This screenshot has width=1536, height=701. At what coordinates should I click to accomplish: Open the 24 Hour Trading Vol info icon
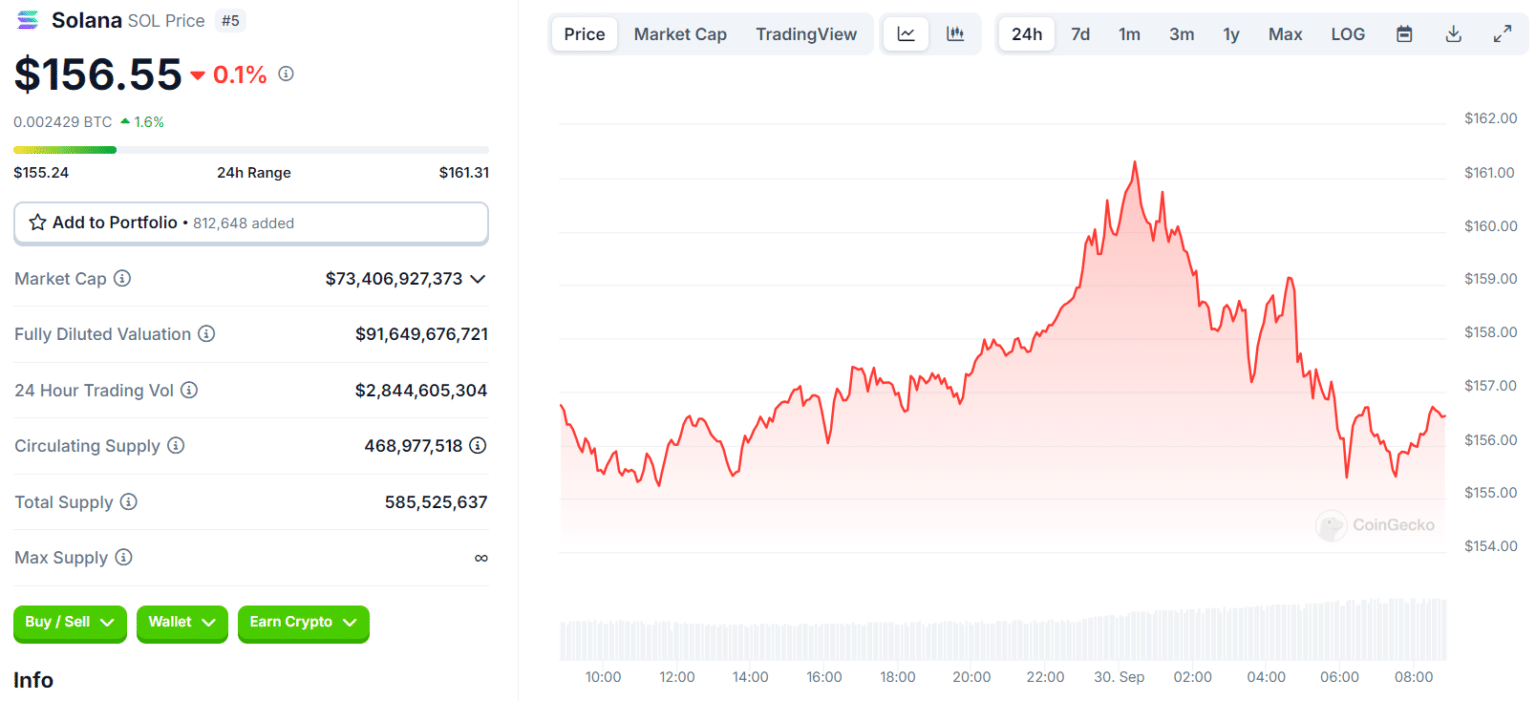pyautogui.click(x=189, y=390)
